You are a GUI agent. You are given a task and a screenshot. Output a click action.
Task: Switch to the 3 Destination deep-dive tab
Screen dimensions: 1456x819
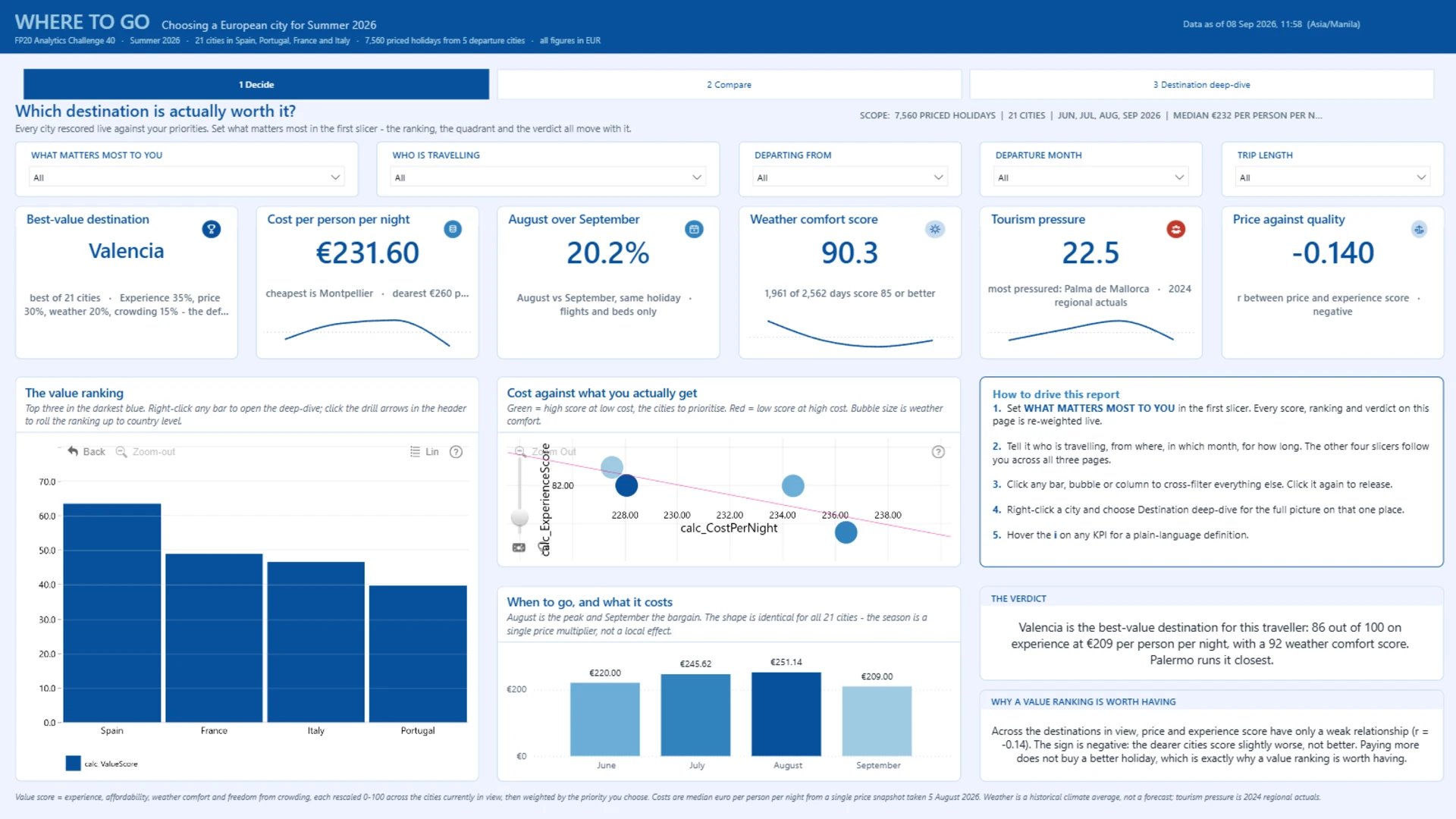1202,84
